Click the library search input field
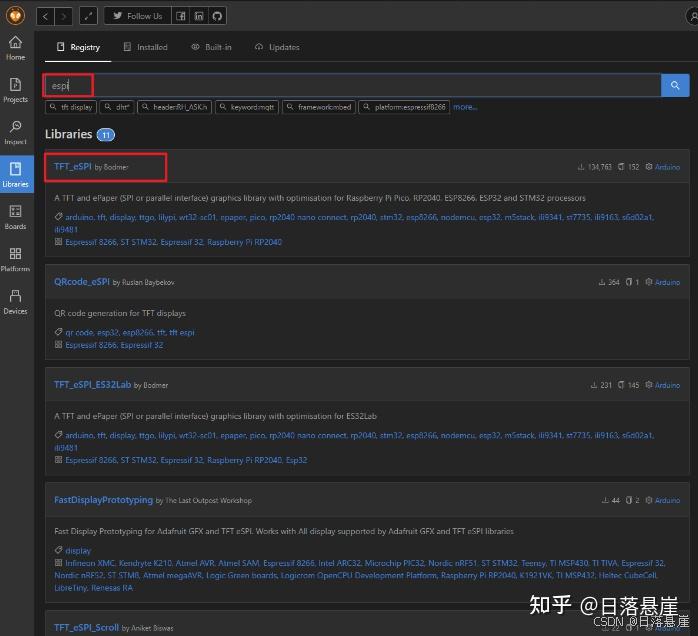This screenshot has height=636, width=698. point(352,85)
